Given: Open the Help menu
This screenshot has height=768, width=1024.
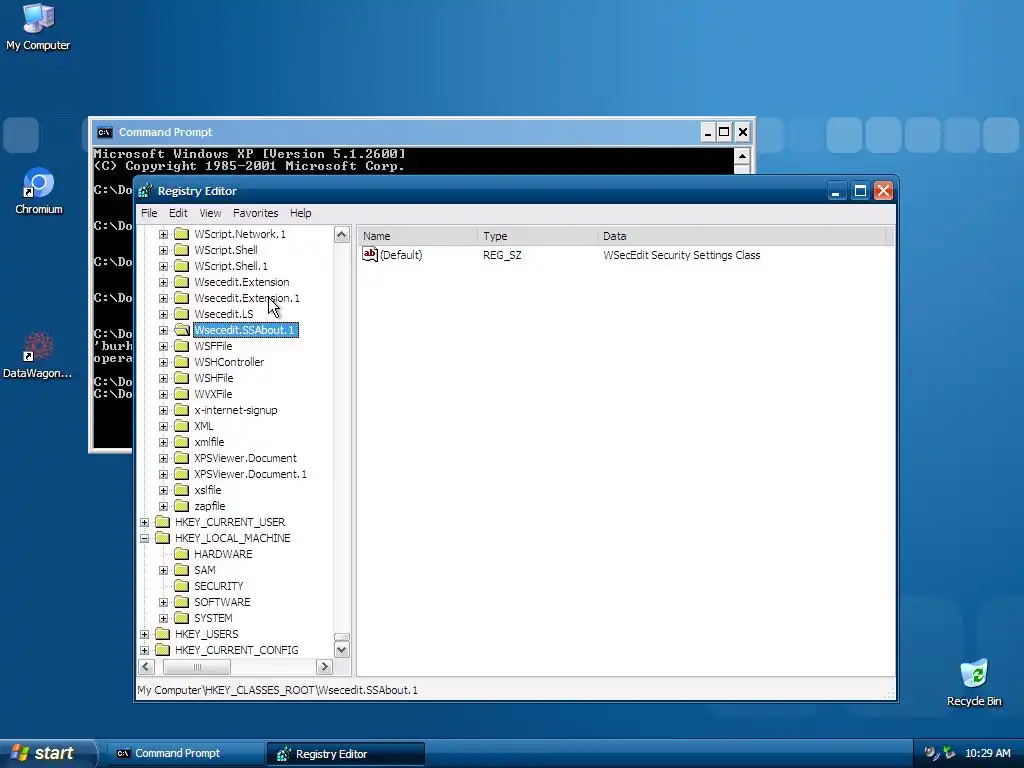Looking at the screenshot, I should coord(300,213).
